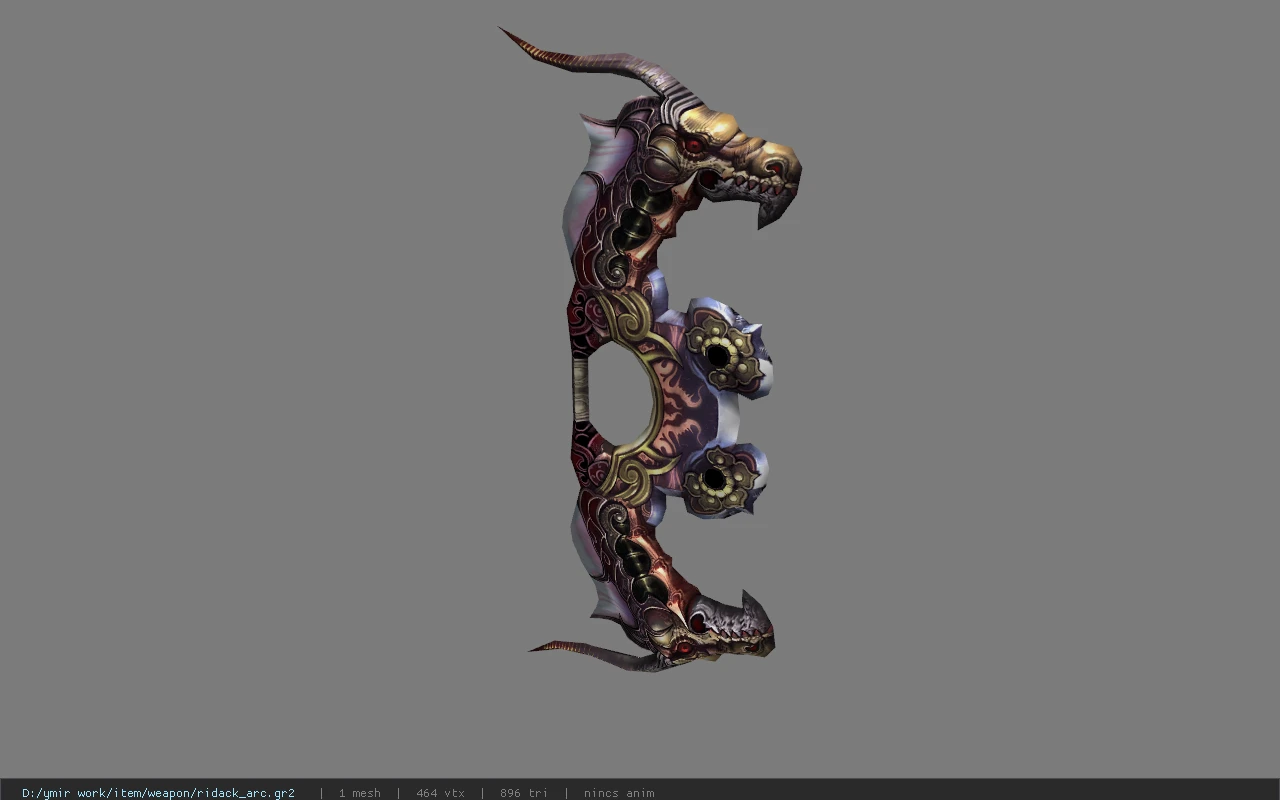The height and width of the screenshot is (800, 1280).
Task: Select the dragon bow 3D model in viewport
Action: point(650,350)
